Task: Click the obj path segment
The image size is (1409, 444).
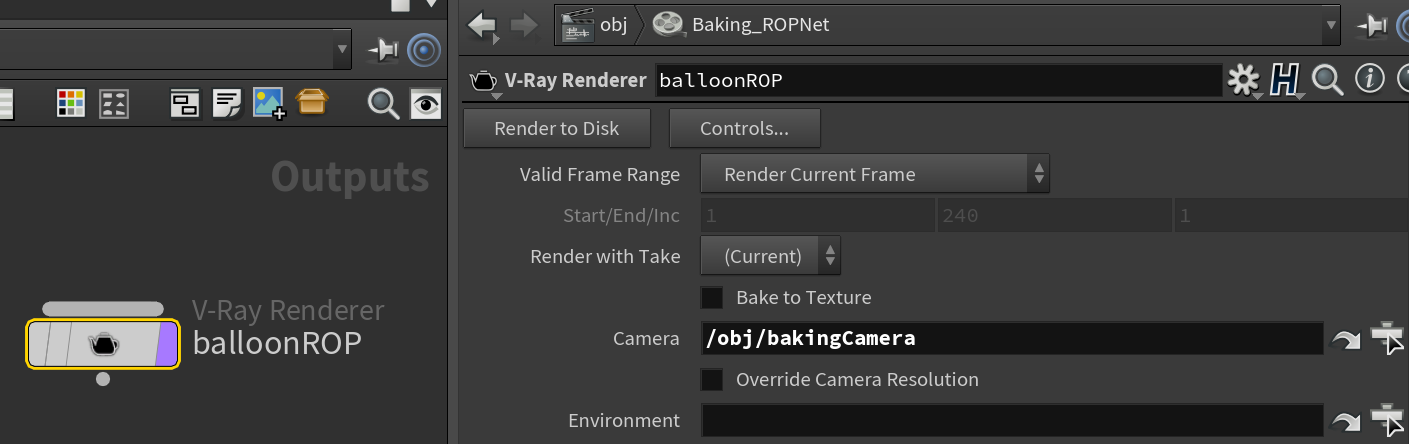Action: tap(612, 25)
